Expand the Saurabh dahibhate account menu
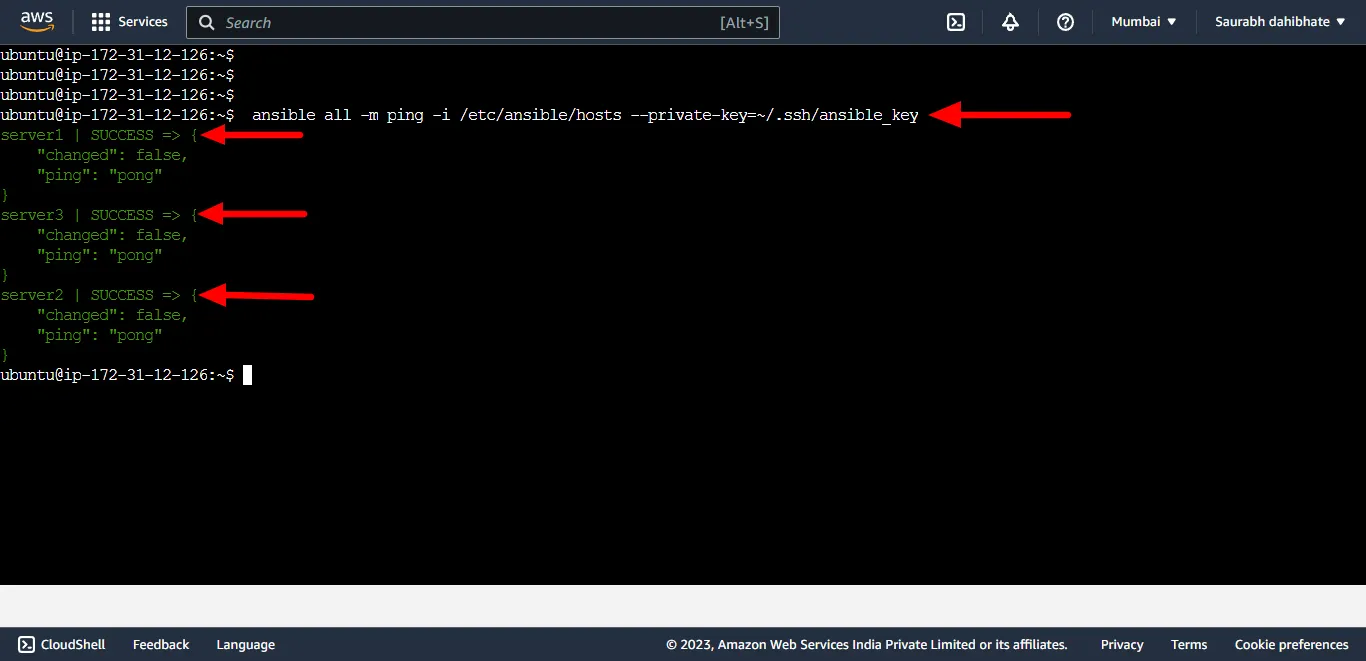Viewport: 1366px width, 661px height. 1280,22
